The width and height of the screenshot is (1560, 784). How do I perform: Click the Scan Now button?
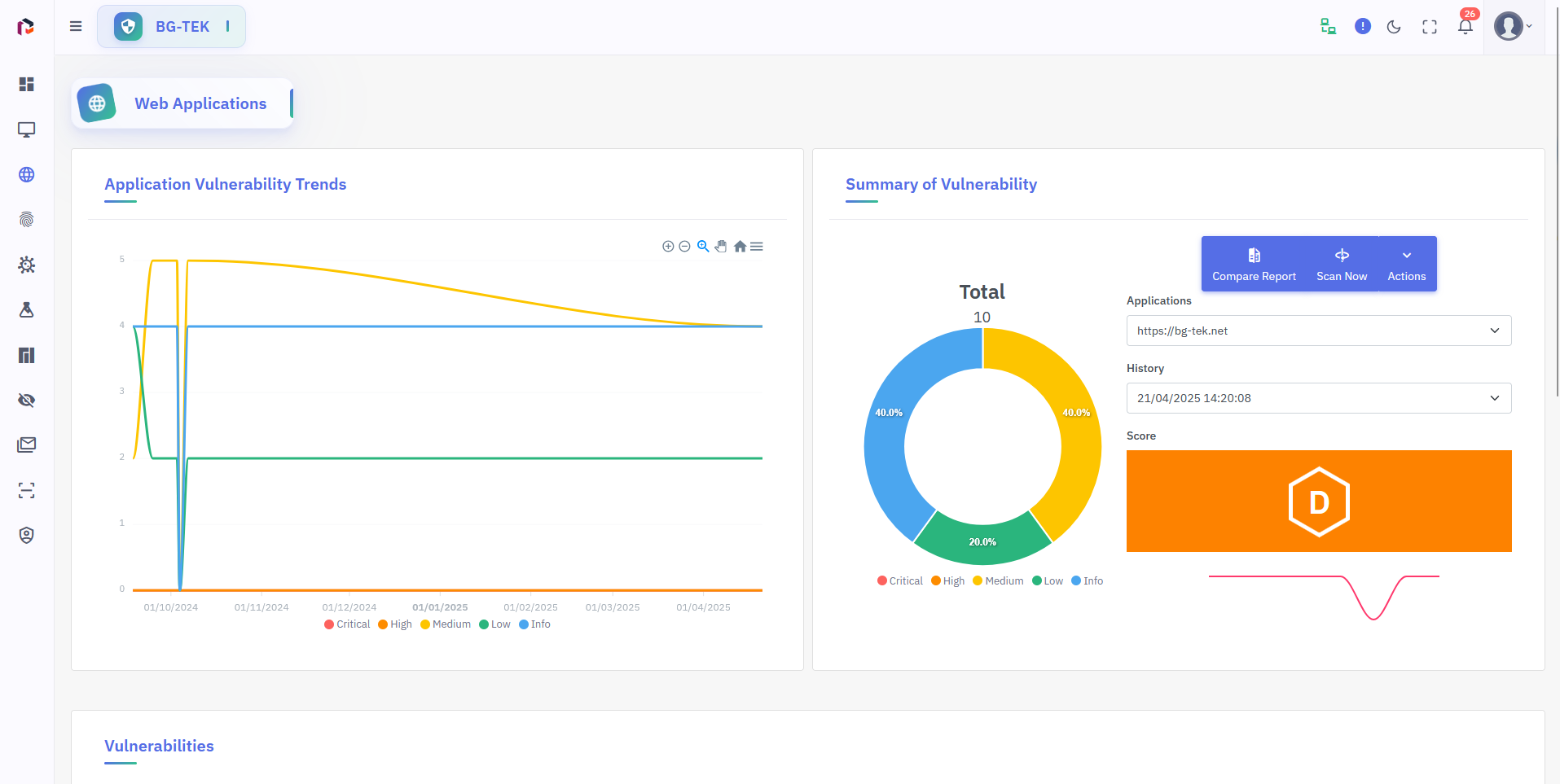1341,265
